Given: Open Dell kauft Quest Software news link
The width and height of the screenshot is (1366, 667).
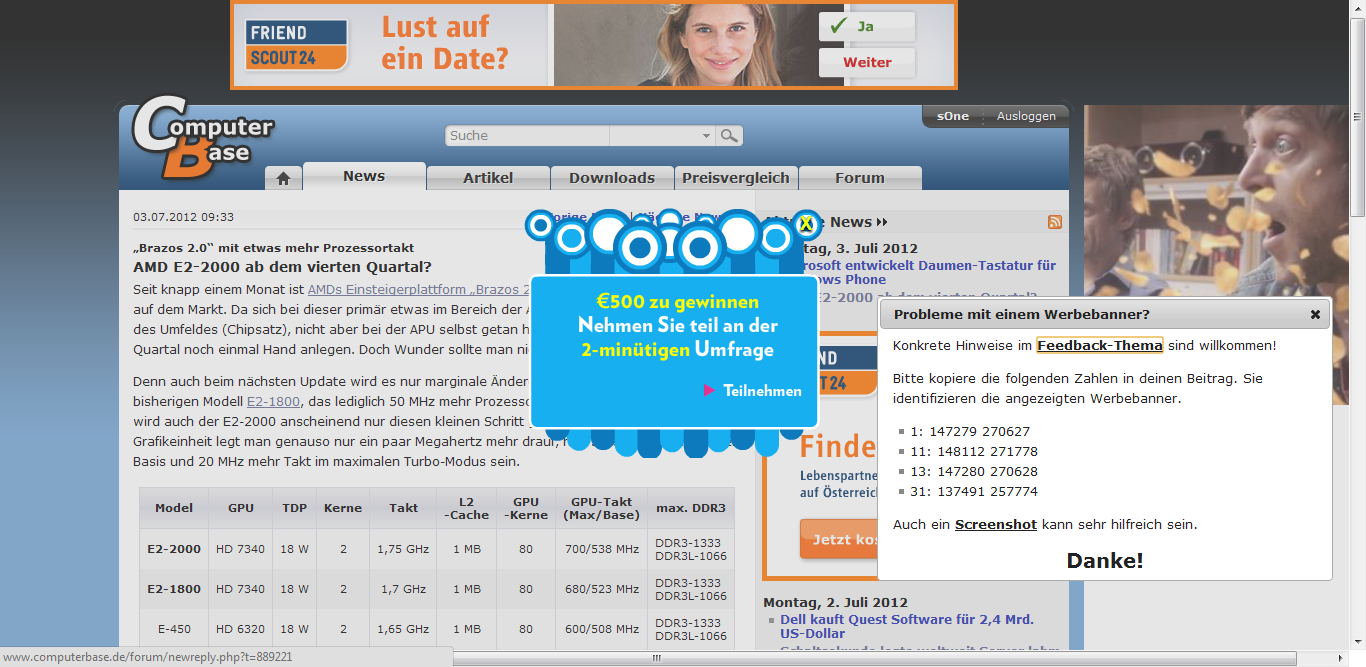Looking at the screenshot, I should 907,626.
